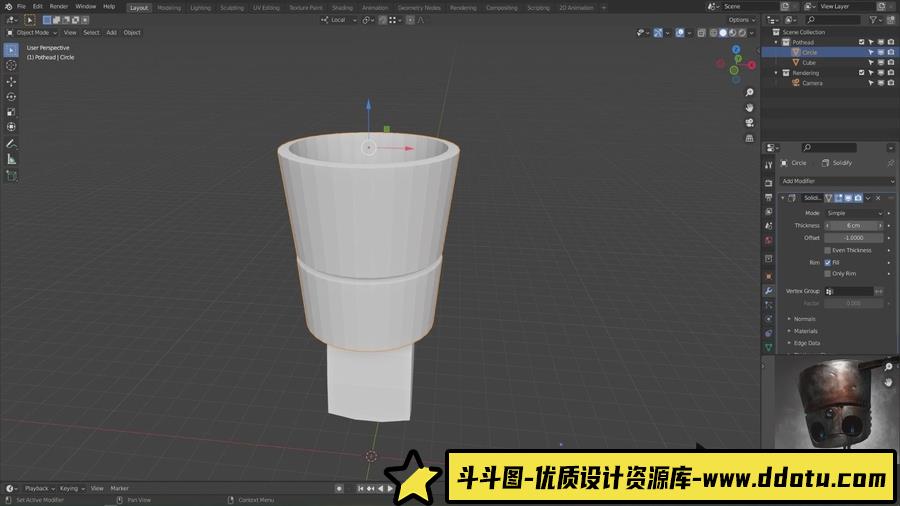Open the Add Modifier dropdown

(837, 181)
